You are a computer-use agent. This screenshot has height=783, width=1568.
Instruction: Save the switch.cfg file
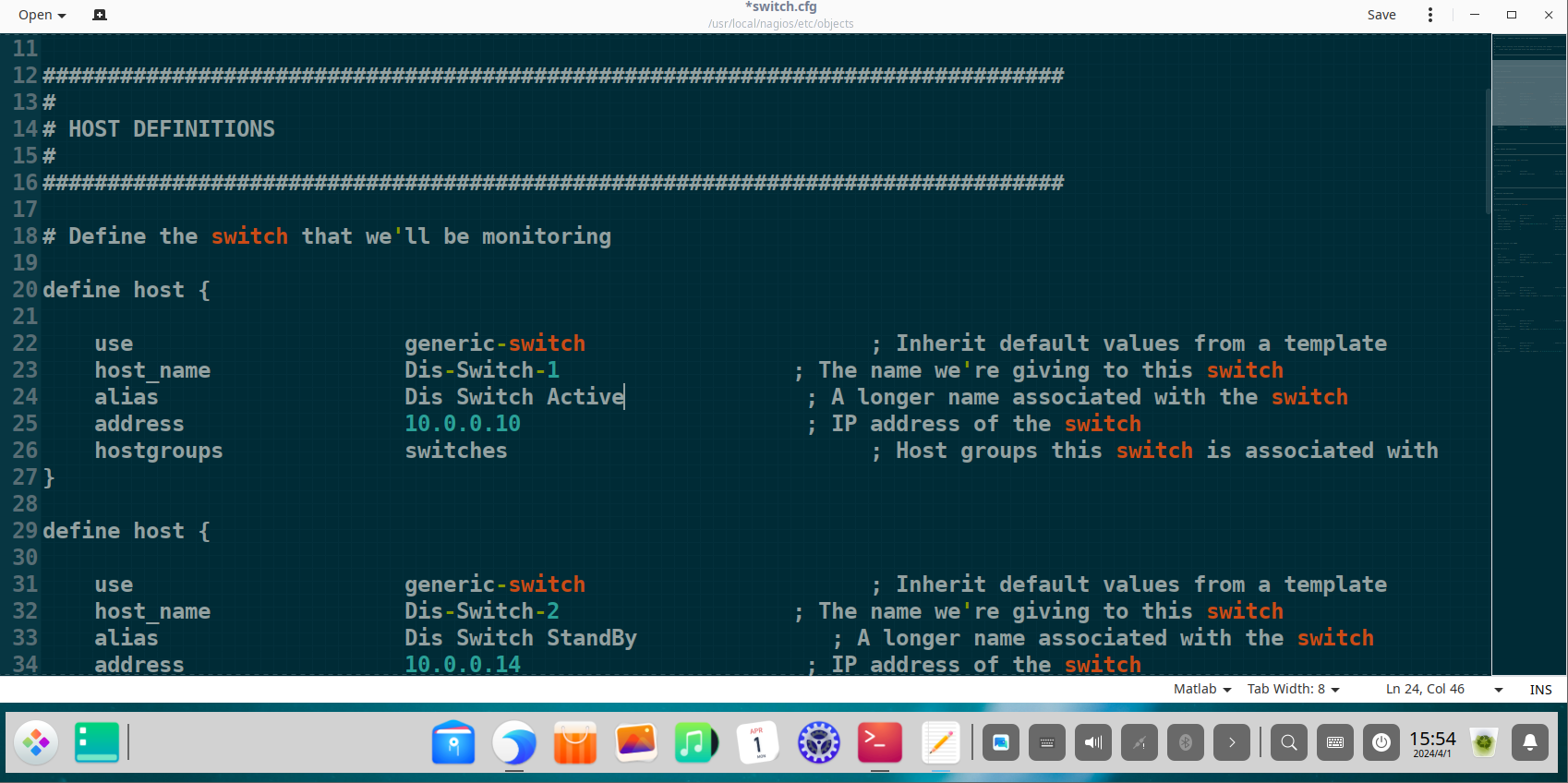[1381, 15]
